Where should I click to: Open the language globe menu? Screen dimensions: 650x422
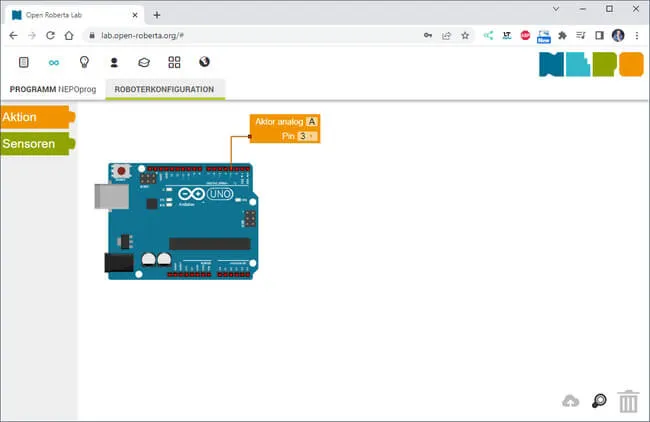tap(204, 62)
